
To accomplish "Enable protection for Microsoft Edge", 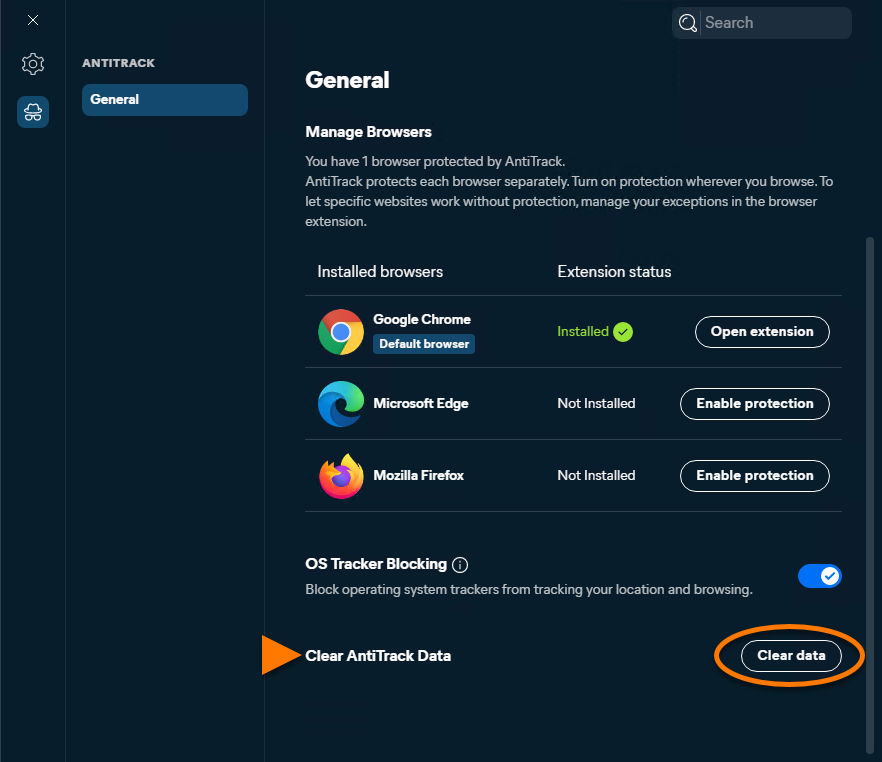I will pyautogui.click(x=754, y=404).
